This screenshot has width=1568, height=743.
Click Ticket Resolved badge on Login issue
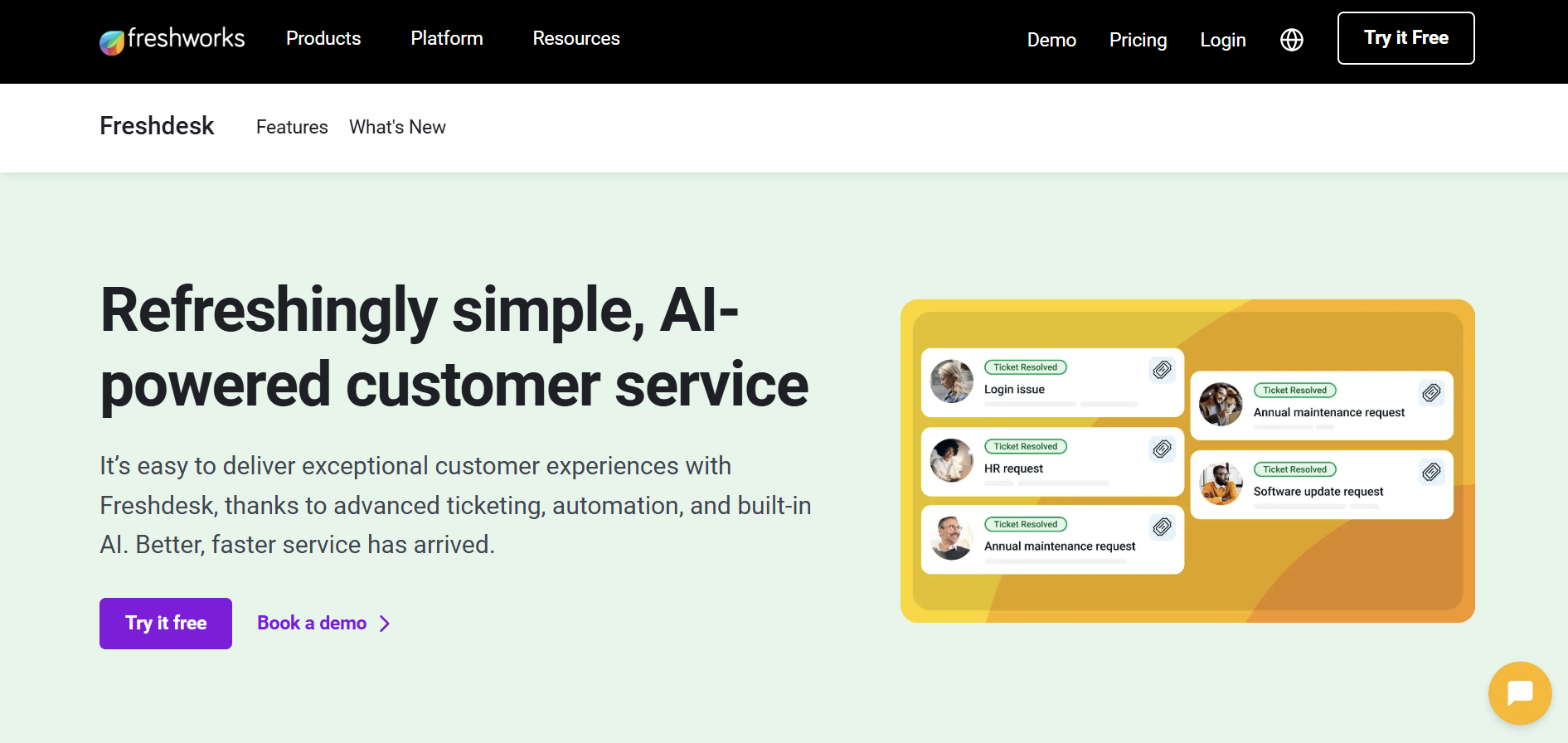coord(1025,367)
